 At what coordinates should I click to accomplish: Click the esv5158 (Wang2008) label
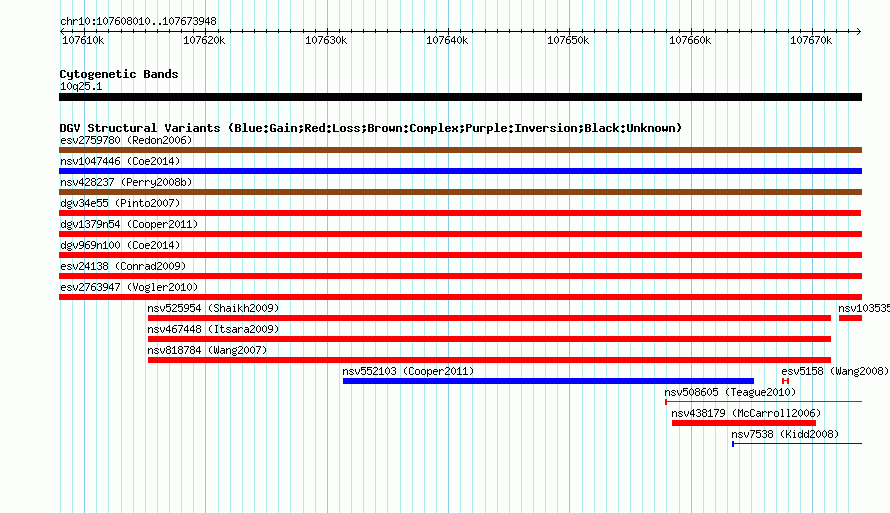coord(835,371)
